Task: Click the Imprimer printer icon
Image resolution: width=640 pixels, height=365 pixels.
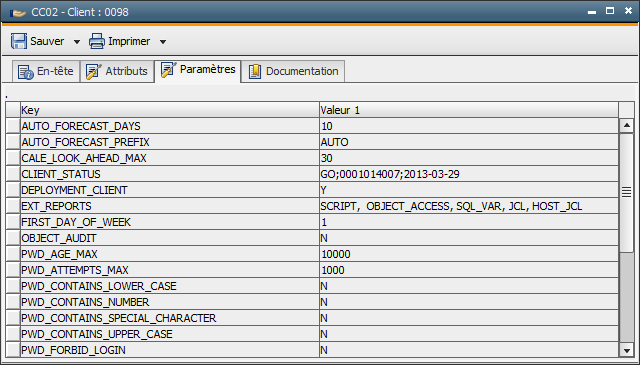Action: click(x=97, y=41)
